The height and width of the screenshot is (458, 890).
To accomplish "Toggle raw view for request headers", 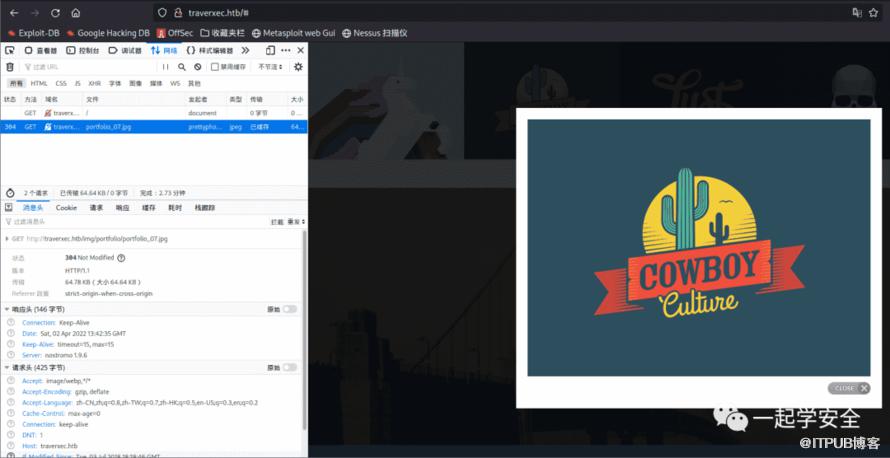I will point(289,367).
